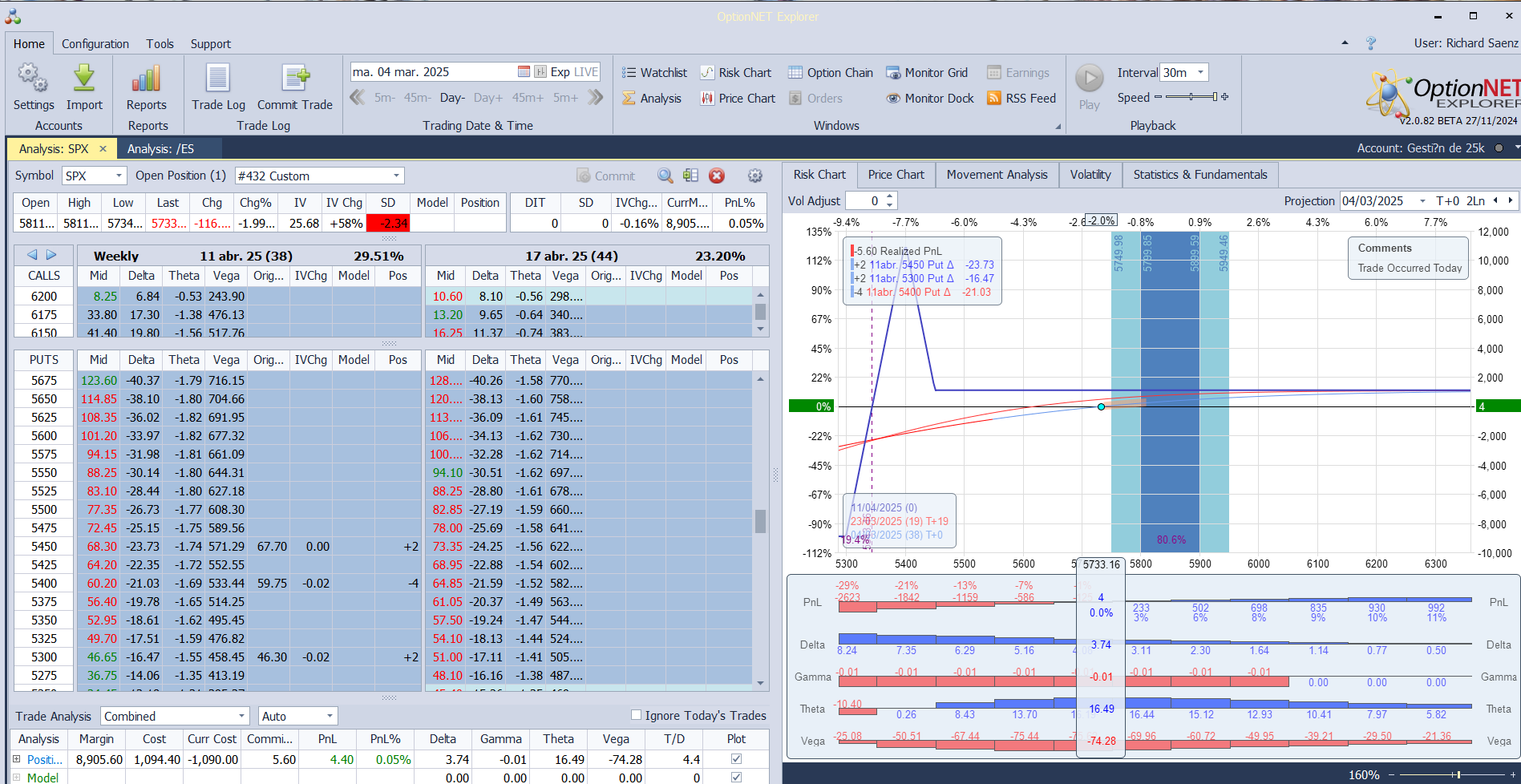
Task: Click the Day+ time step button
Action: (x=488, y=98)
